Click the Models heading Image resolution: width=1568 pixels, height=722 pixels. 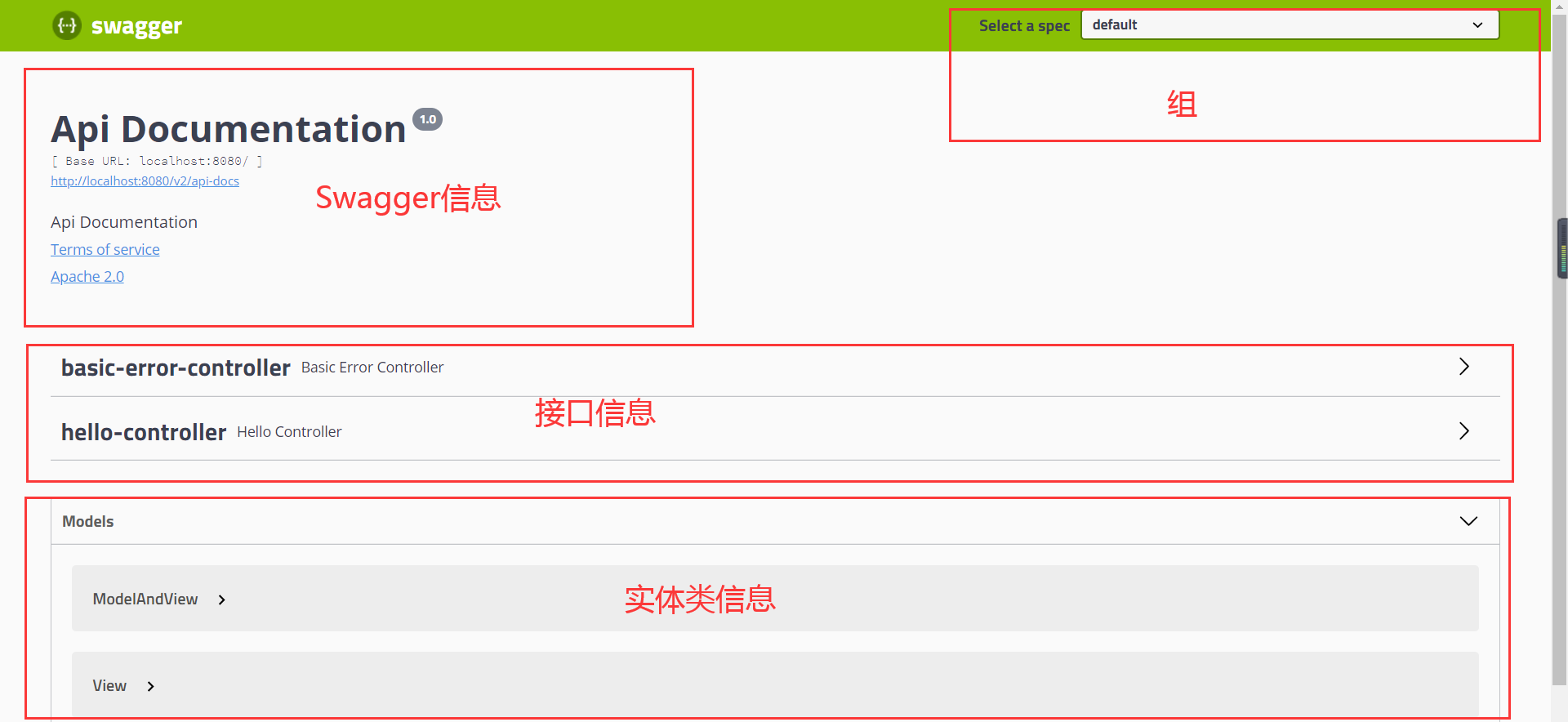[88, 521]
